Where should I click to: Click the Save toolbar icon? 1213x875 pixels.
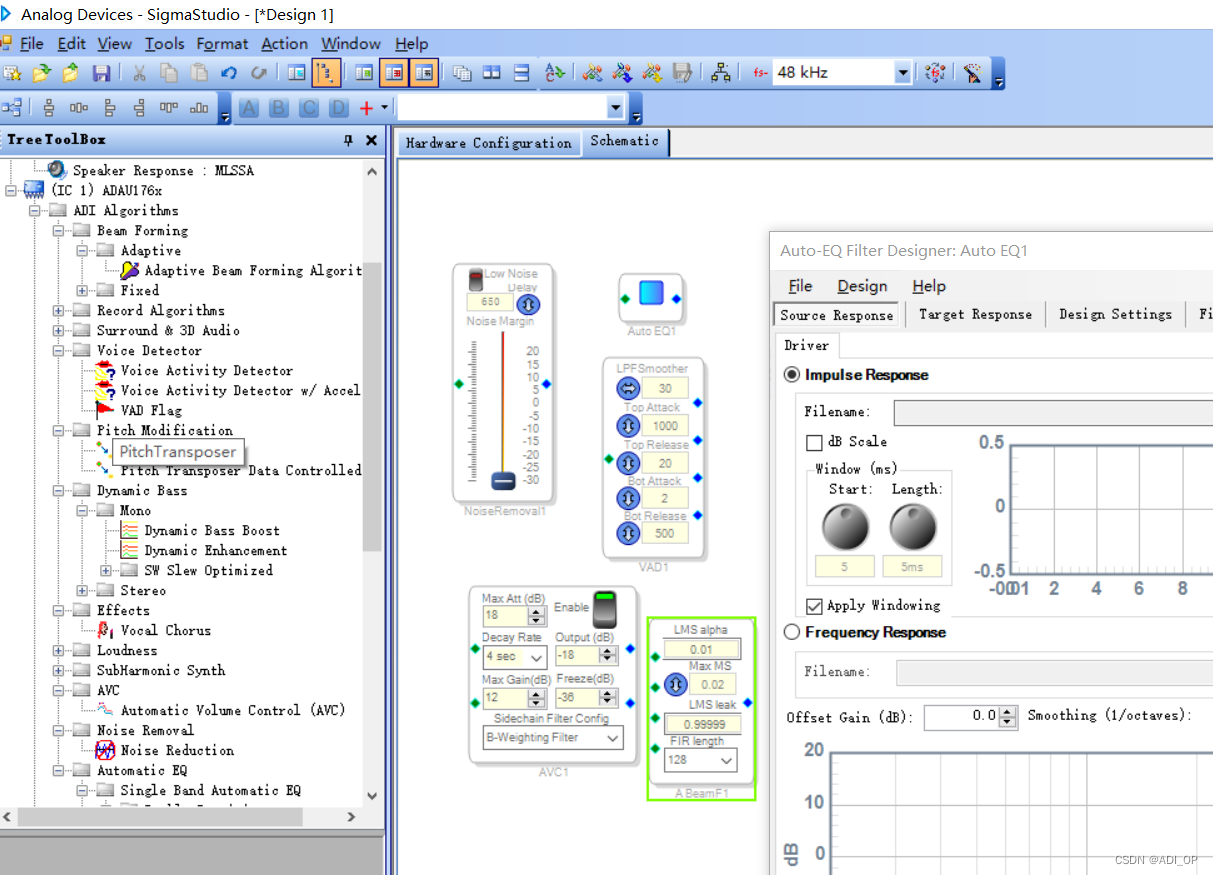point(103,72)
